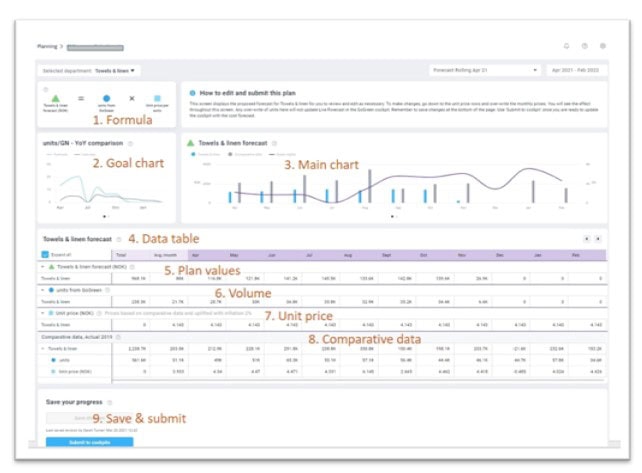The image size is (642, 473).
Task: Click the Planning breadcrumb link
Action: coord(46,46)
